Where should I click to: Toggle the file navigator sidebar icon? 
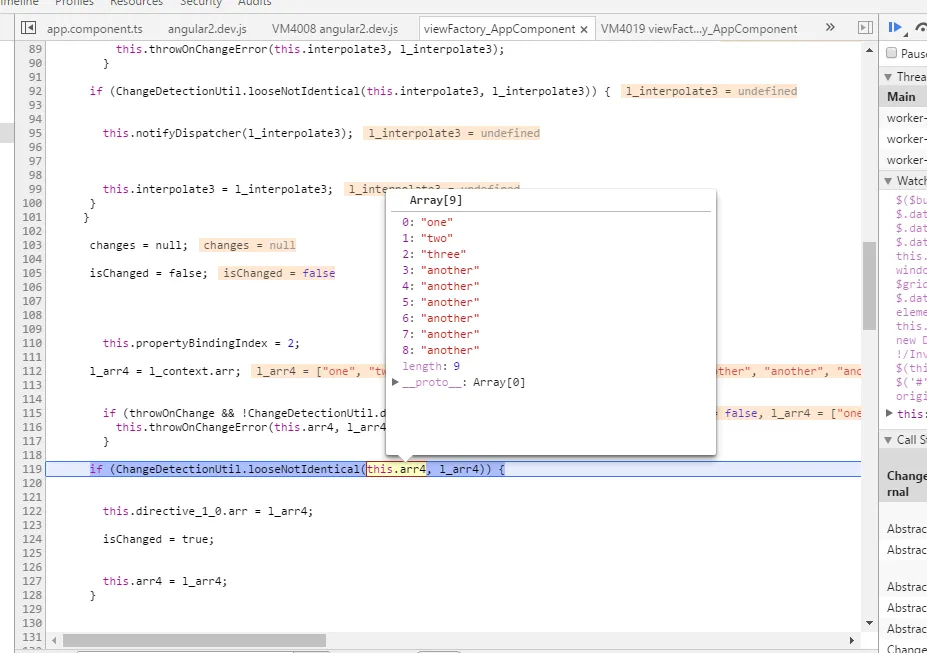pos(28,28)
